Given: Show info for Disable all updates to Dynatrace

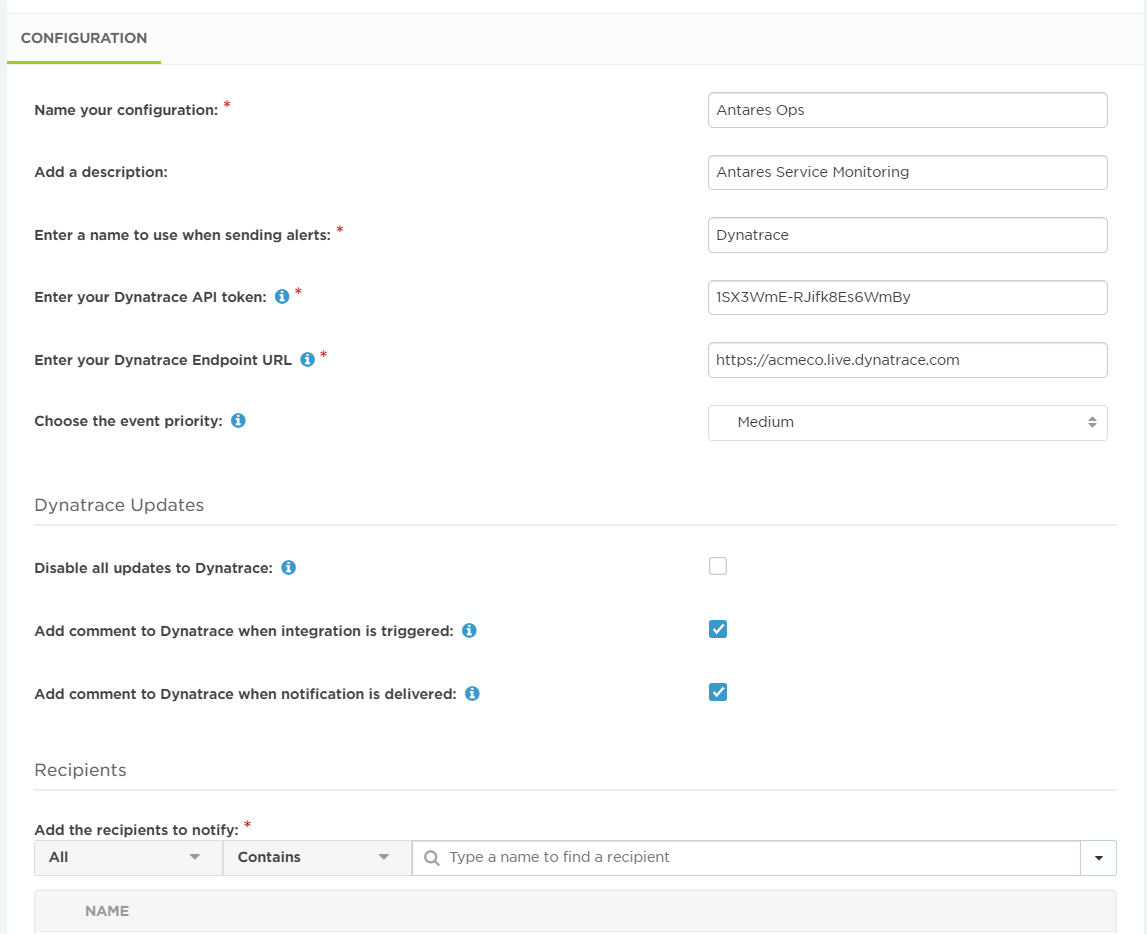Looking at the screenshot, I should tap(288, 568).
